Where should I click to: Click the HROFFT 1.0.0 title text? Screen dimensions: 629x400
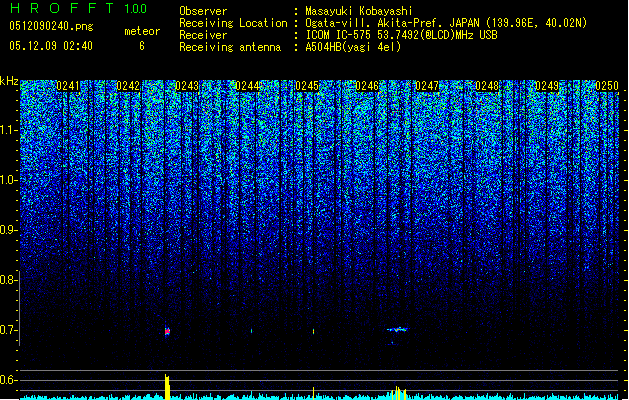point(79,8)
